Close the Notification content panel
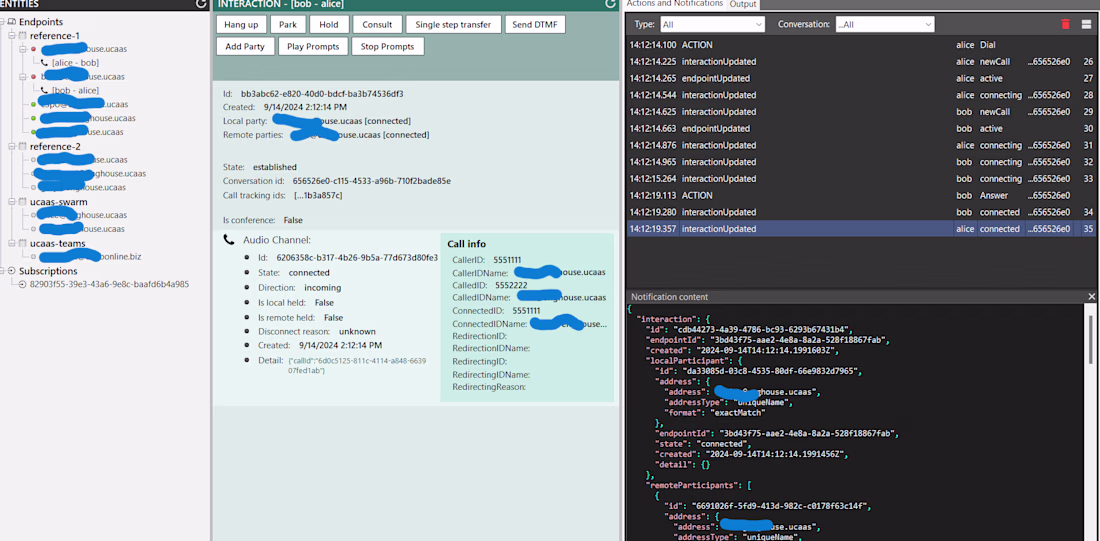Image resolution: width=1100 pixels, height=541 pixels. pyautogui.click(x=1091, y=297)
